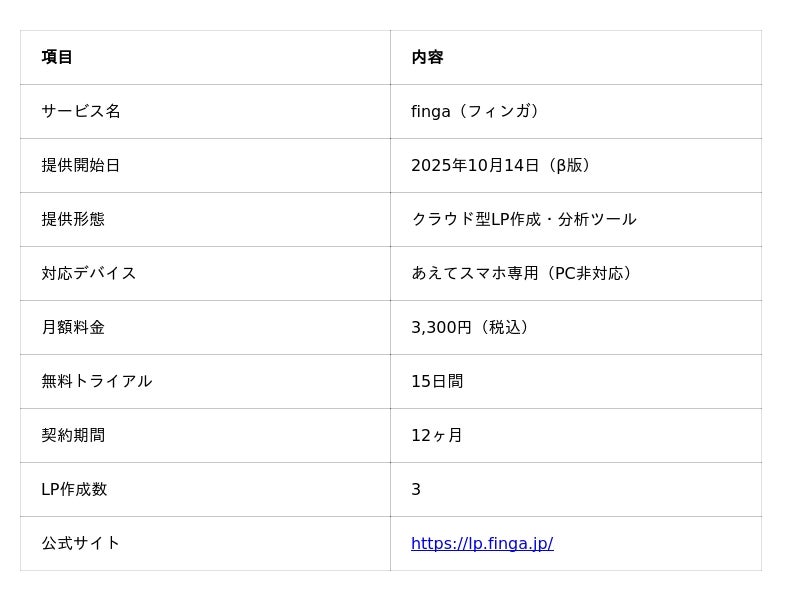
Task: Select the 提供開始日 label cell
Action: coord(81,165)
